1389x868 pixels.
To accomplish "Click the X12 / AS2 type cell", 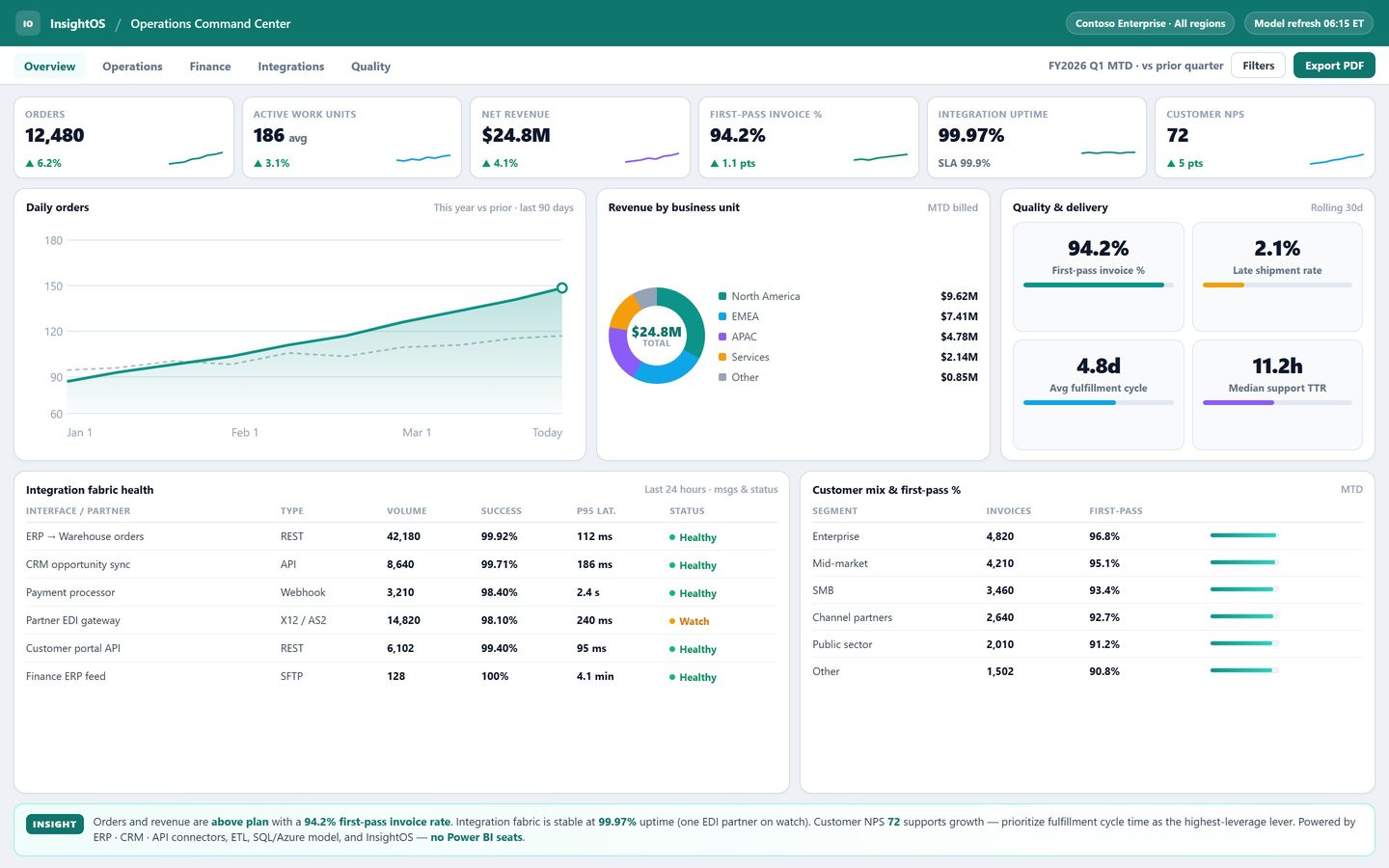I will [x=303, y=620].
